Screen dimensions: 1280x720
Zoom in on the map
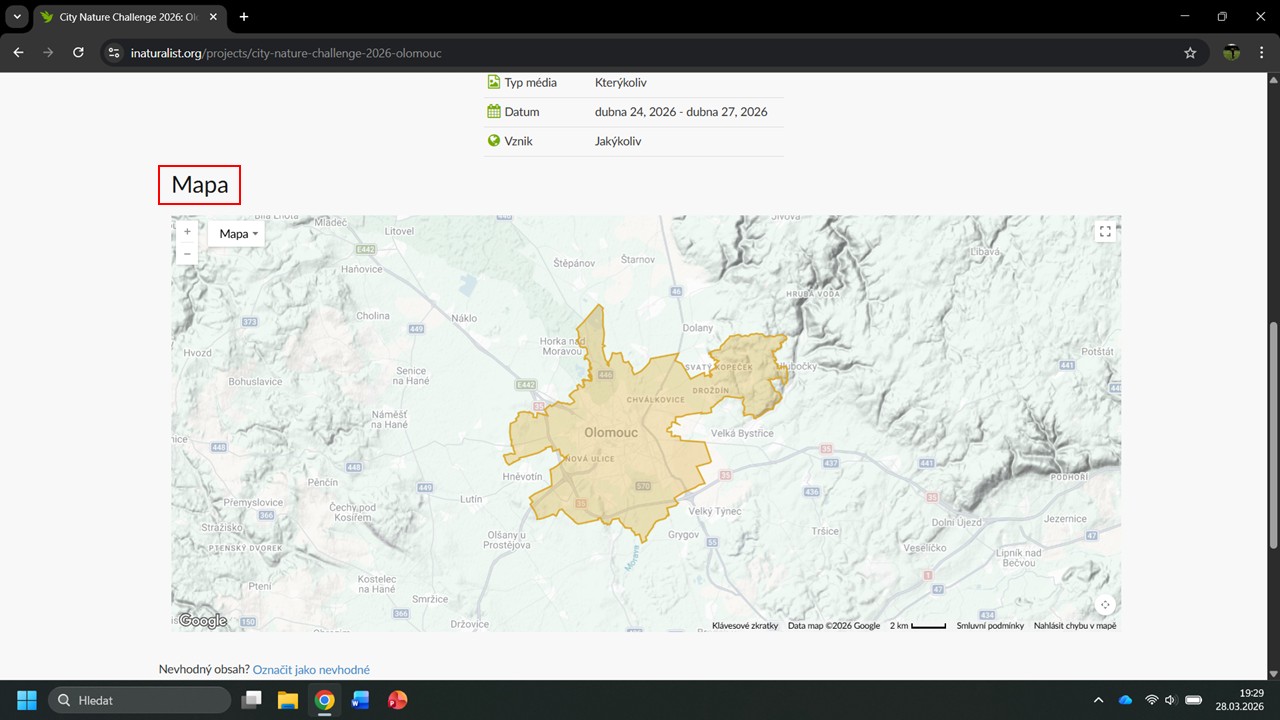click(187, 232)
